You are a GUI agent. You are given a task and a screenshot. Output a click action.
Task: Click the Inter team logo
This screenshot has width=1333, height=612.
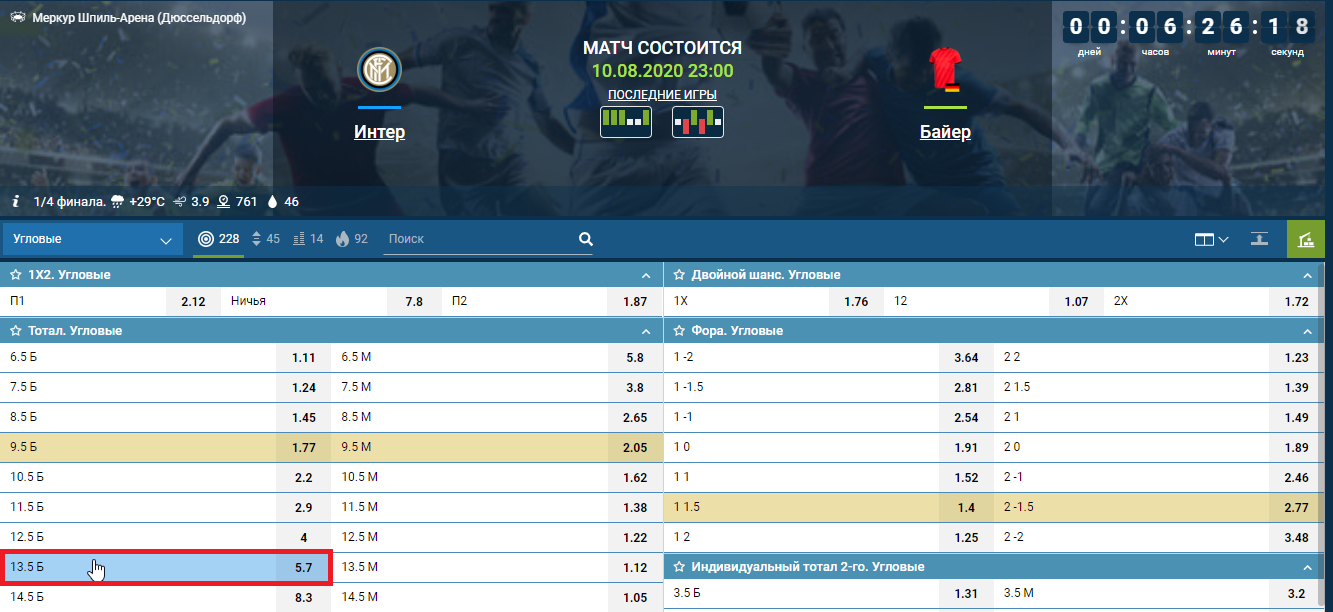point(379,69)
